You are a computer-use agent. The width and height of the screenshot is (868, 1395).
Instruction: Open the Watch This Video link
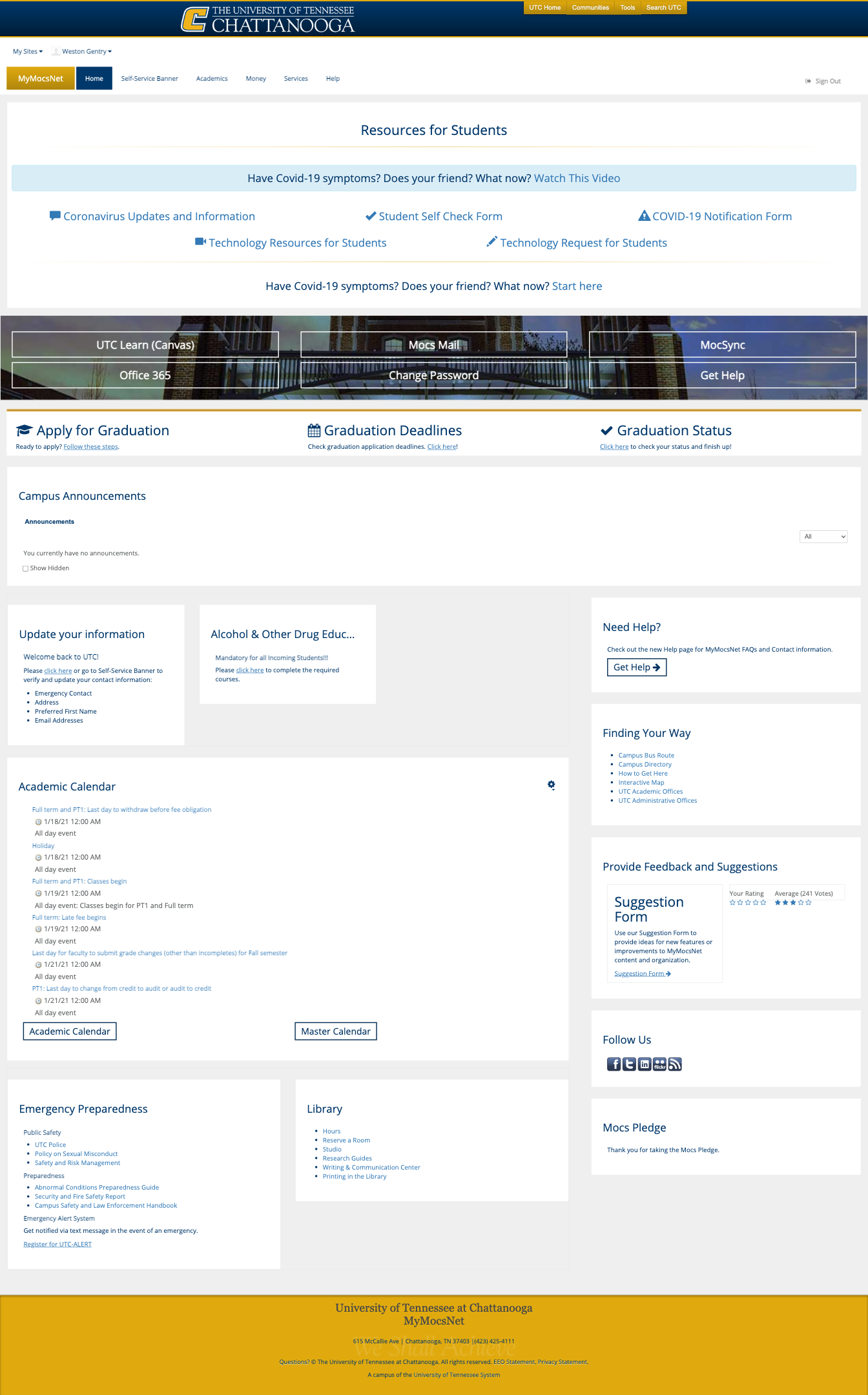pos(577,178)
